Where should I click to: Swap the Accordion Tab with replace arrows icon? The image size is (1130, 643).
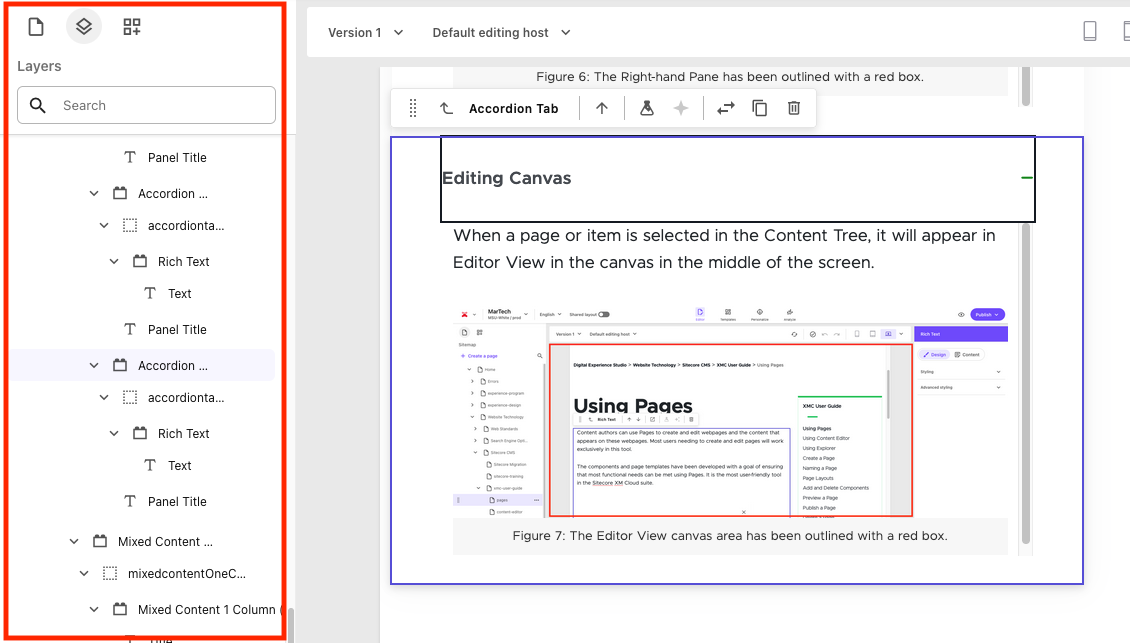[725, 108]
